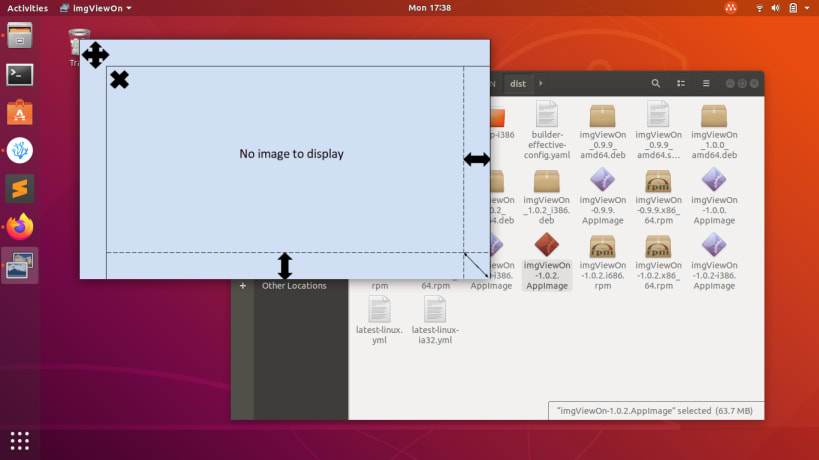
Task: Click the four-arrow move handle in imgViewOn
Action: 95,55
